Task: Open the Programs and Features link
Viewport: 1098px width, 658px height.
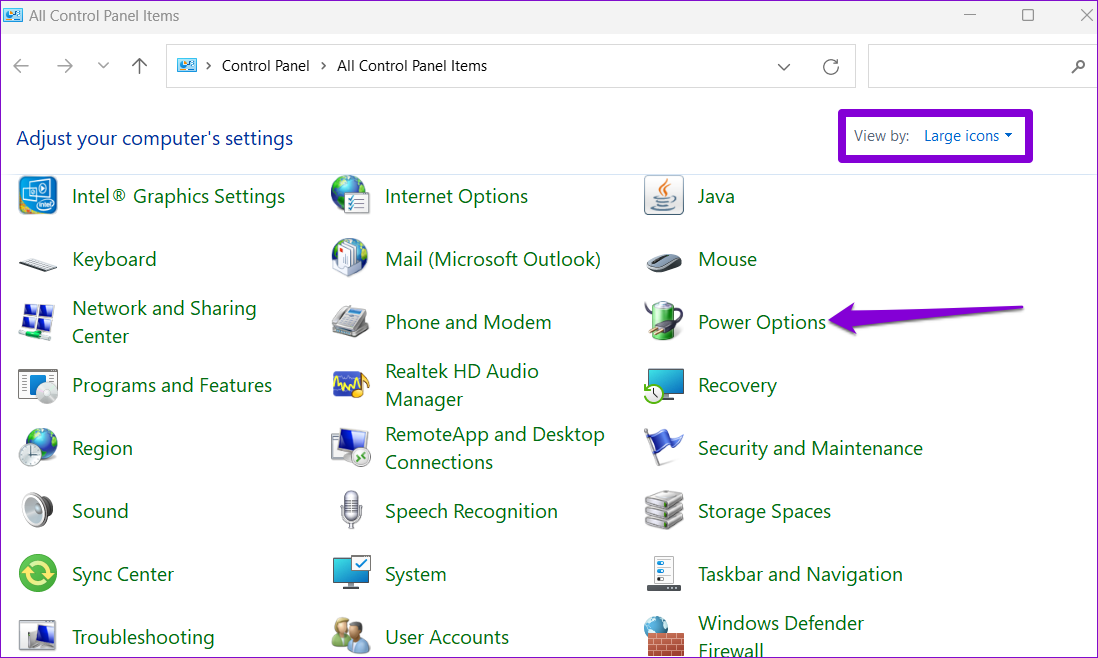Action: (172, 385)
